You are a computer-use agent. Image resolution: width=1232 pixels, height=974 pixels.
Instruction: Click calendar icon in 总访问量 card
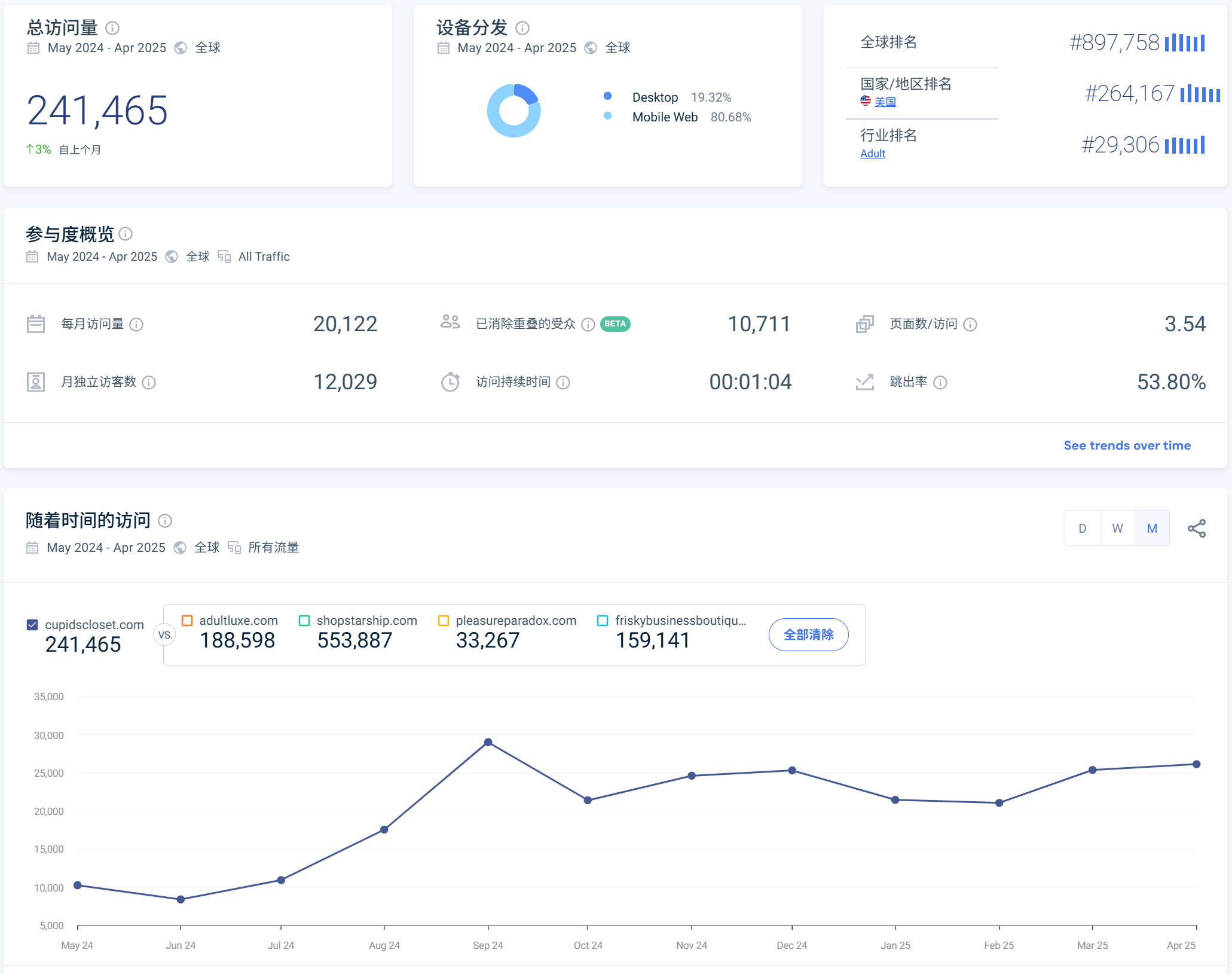tap(33, 48)
